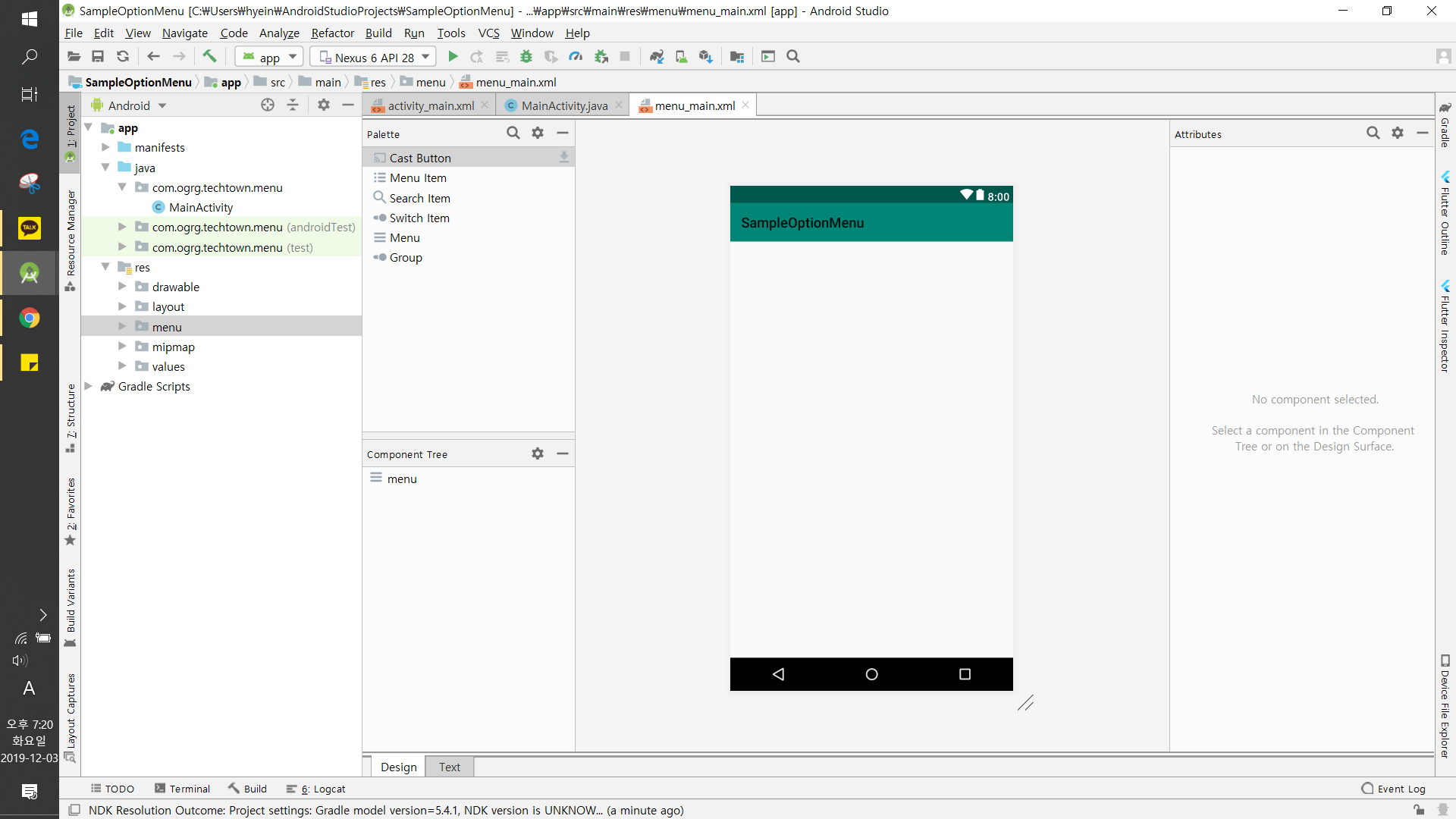Click the Sync Project with Gradle icon
The image size is (1456, 819).
point(657,57)
